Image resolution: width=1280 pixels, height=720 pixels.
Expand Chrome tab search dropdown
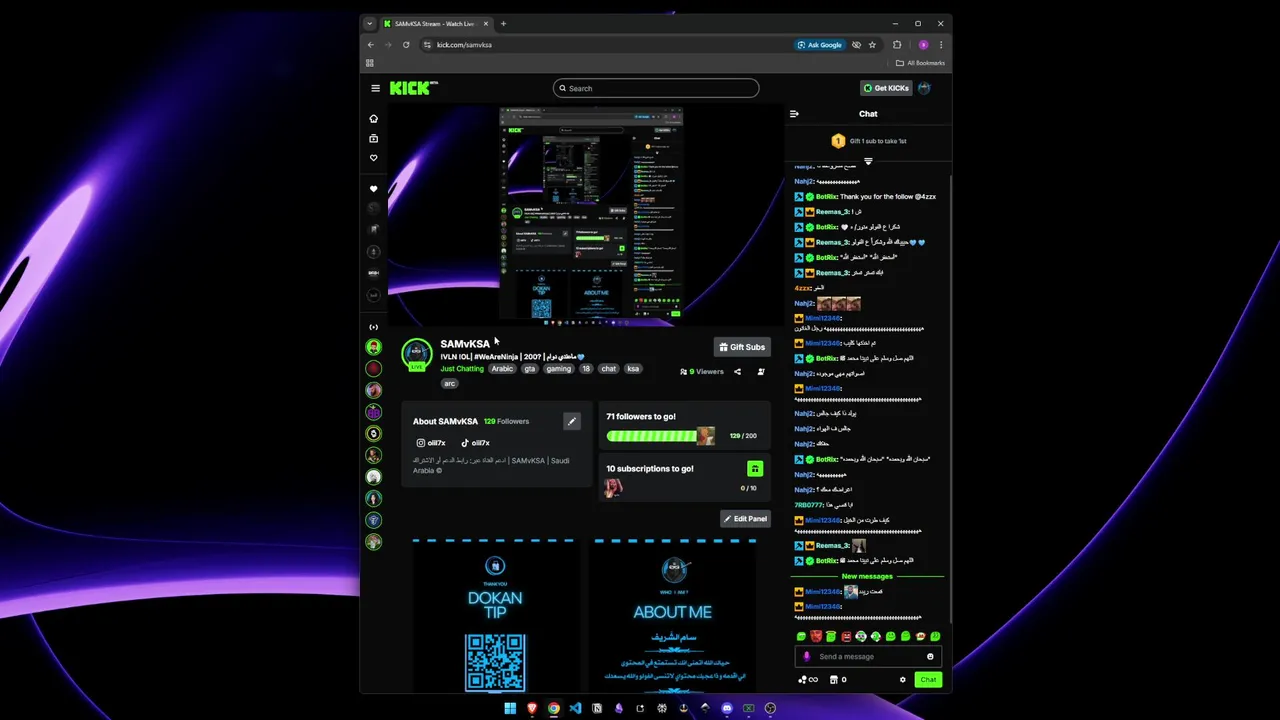pos(369,24)
